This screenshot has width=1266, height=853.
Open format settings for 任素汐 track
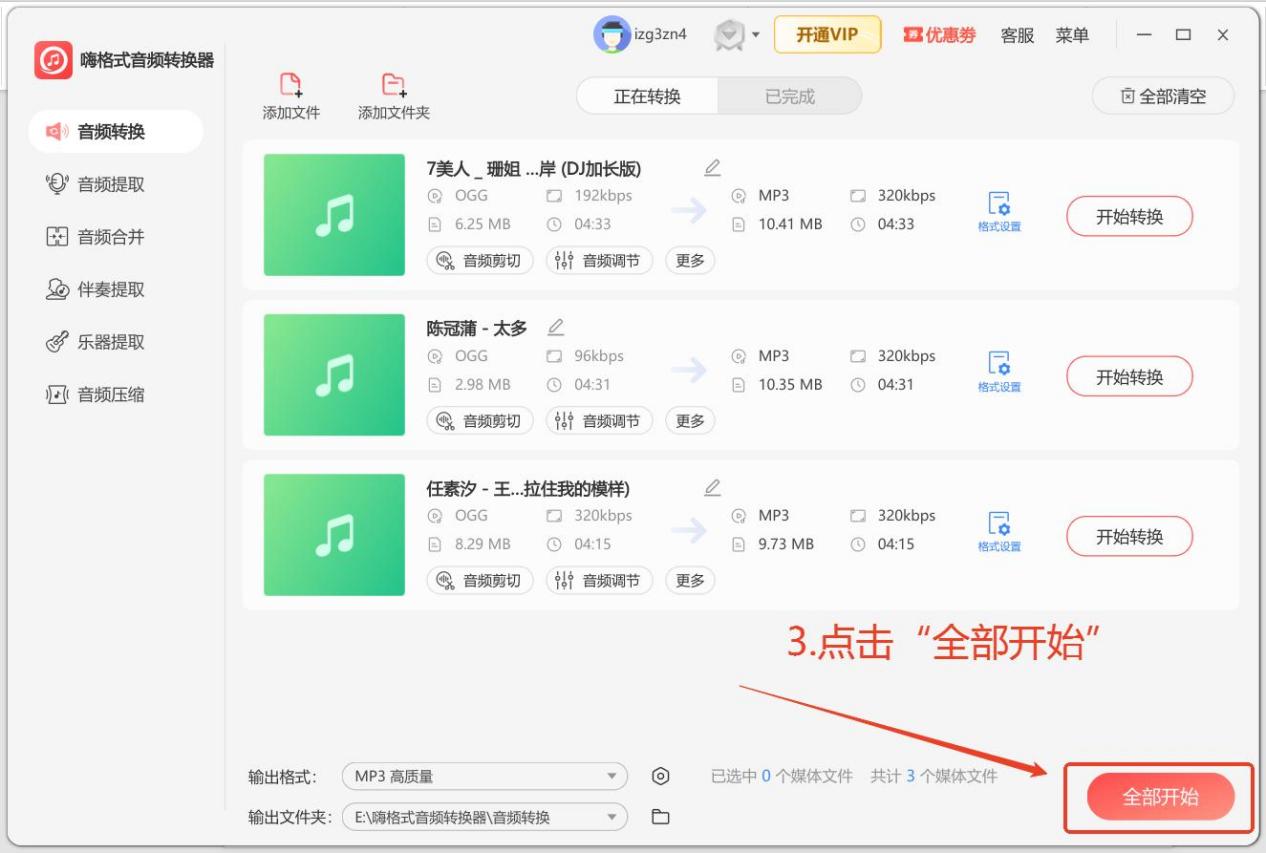coord(999,532)
